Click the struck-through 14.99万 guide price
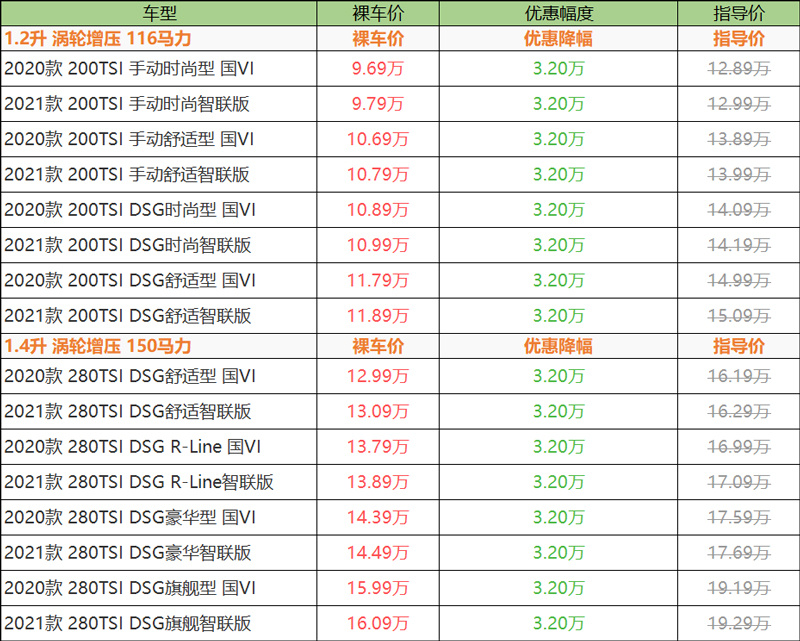Viewport: 800px width, 641px height. click(739, 280)
